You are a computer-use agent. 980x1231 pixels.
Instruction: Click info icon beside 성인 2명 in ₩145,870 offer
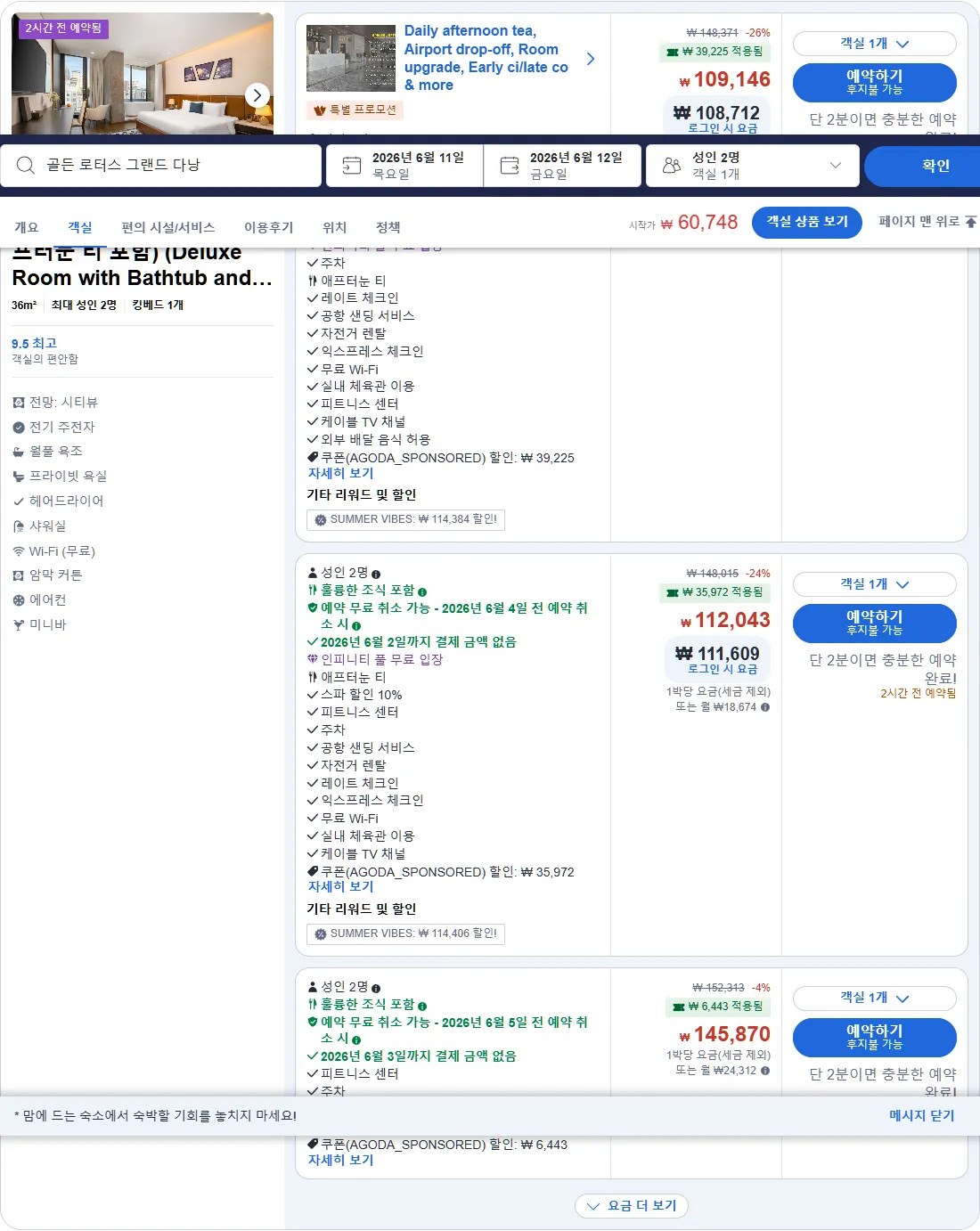coord(376,989)
